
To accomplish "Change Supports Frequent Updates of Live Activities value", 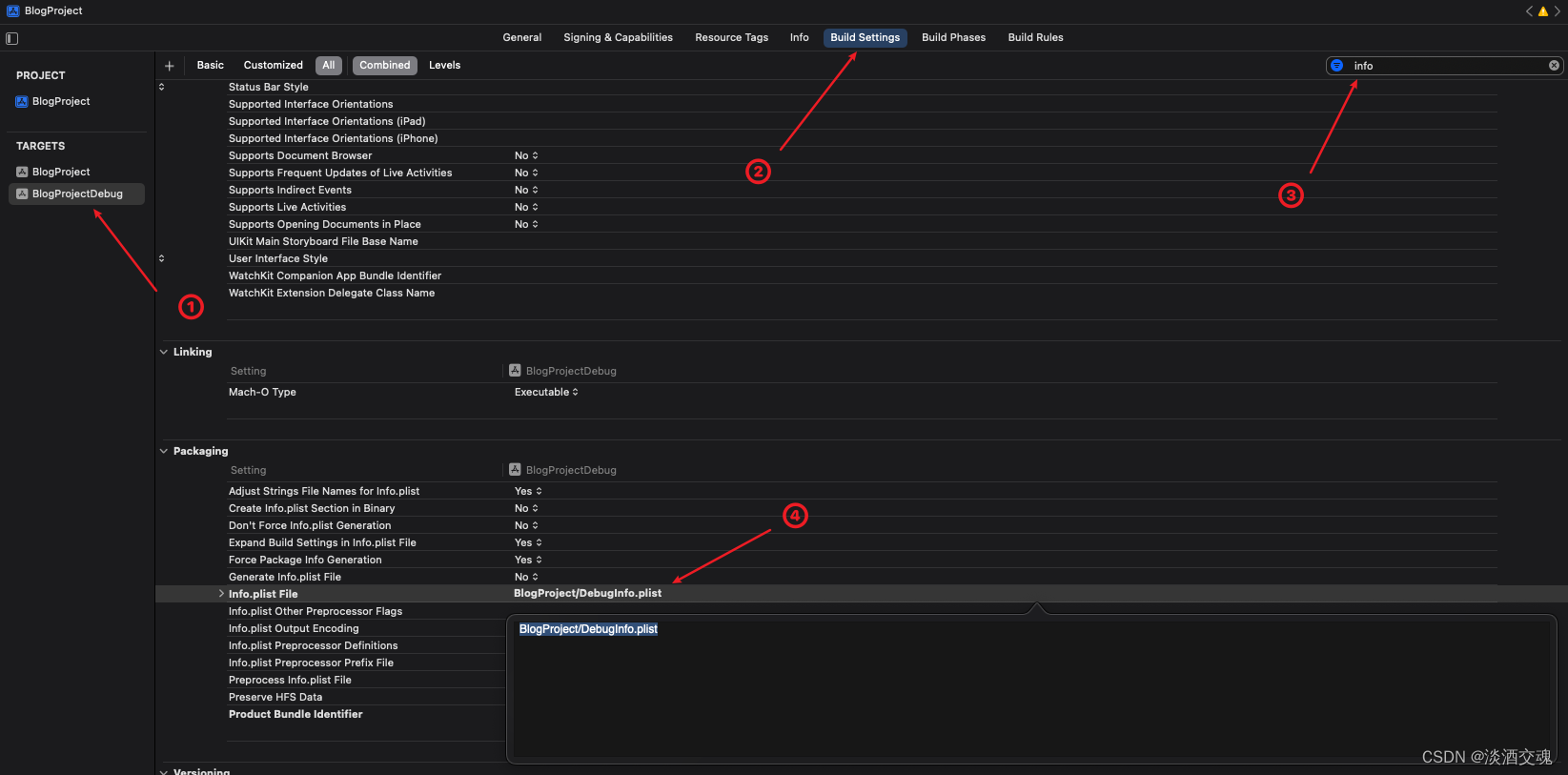I will [x=526, y=173].
